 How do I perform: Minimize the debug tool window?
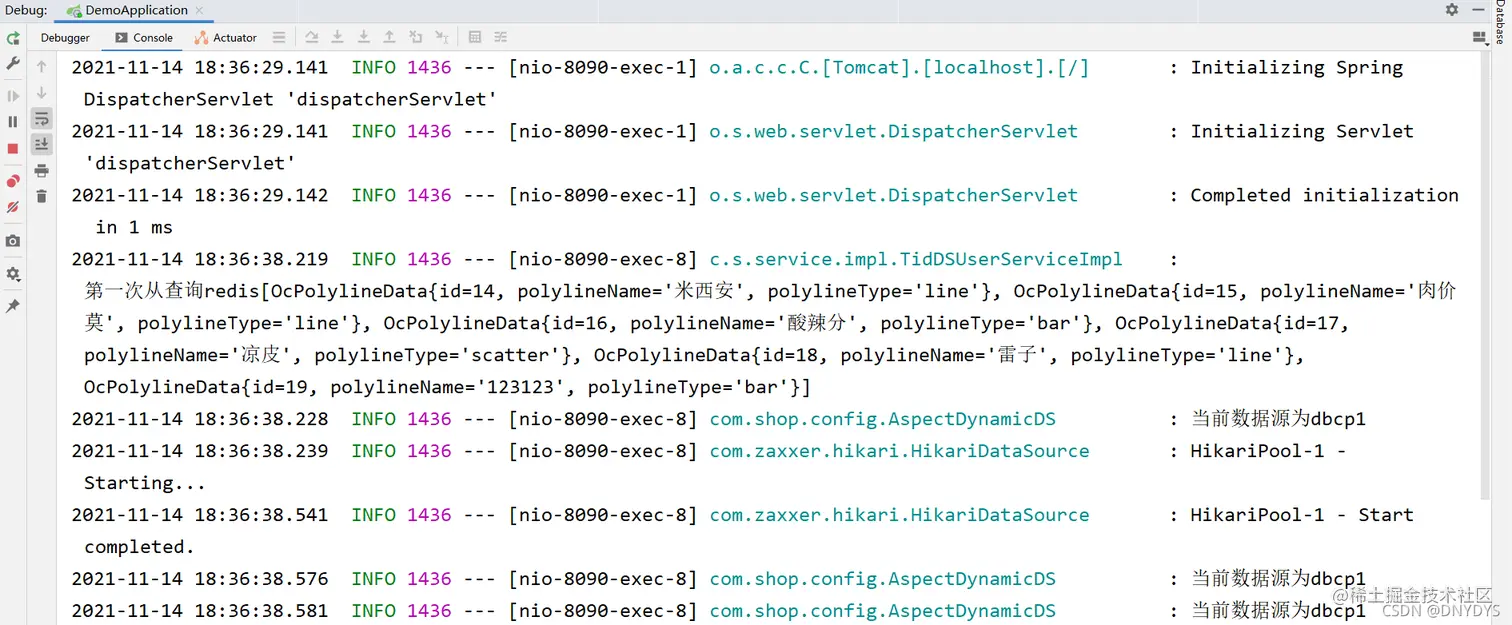pyautogui.click(x=1479, y=10)
